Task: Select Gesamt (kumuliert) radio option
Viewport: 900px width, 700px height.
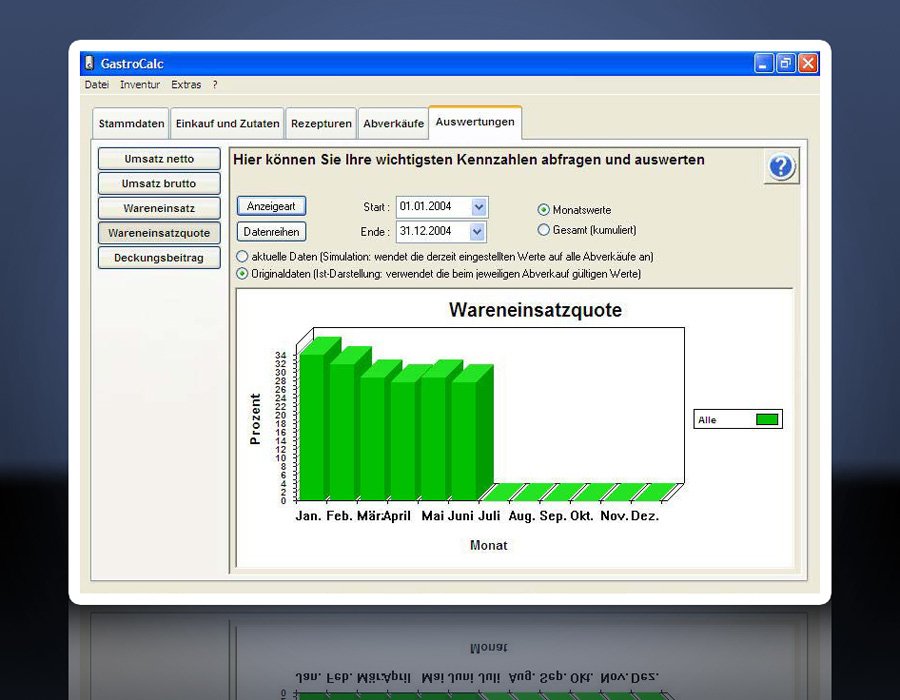Action: tap(543, 230)
